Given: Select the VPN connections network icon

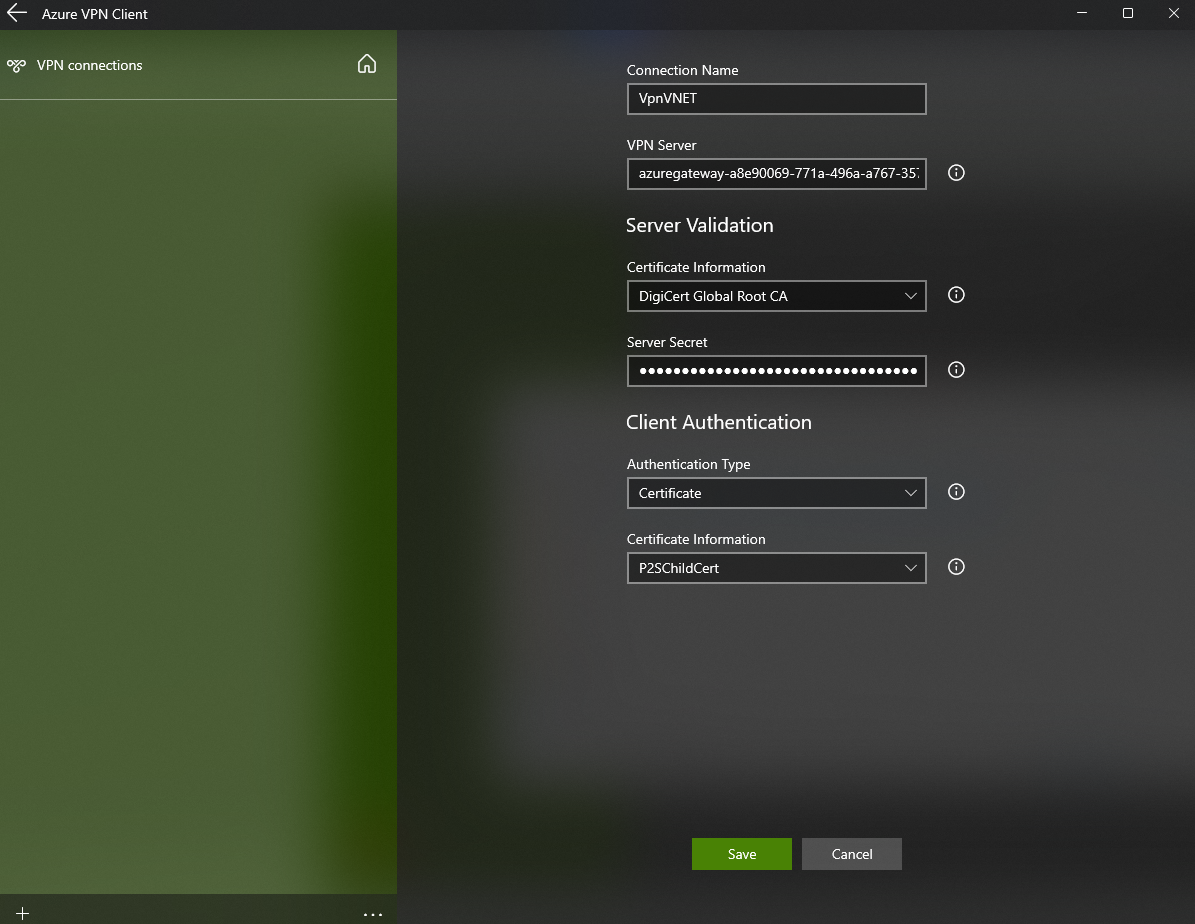Looking at the screenshot, I should click(16, 66).
